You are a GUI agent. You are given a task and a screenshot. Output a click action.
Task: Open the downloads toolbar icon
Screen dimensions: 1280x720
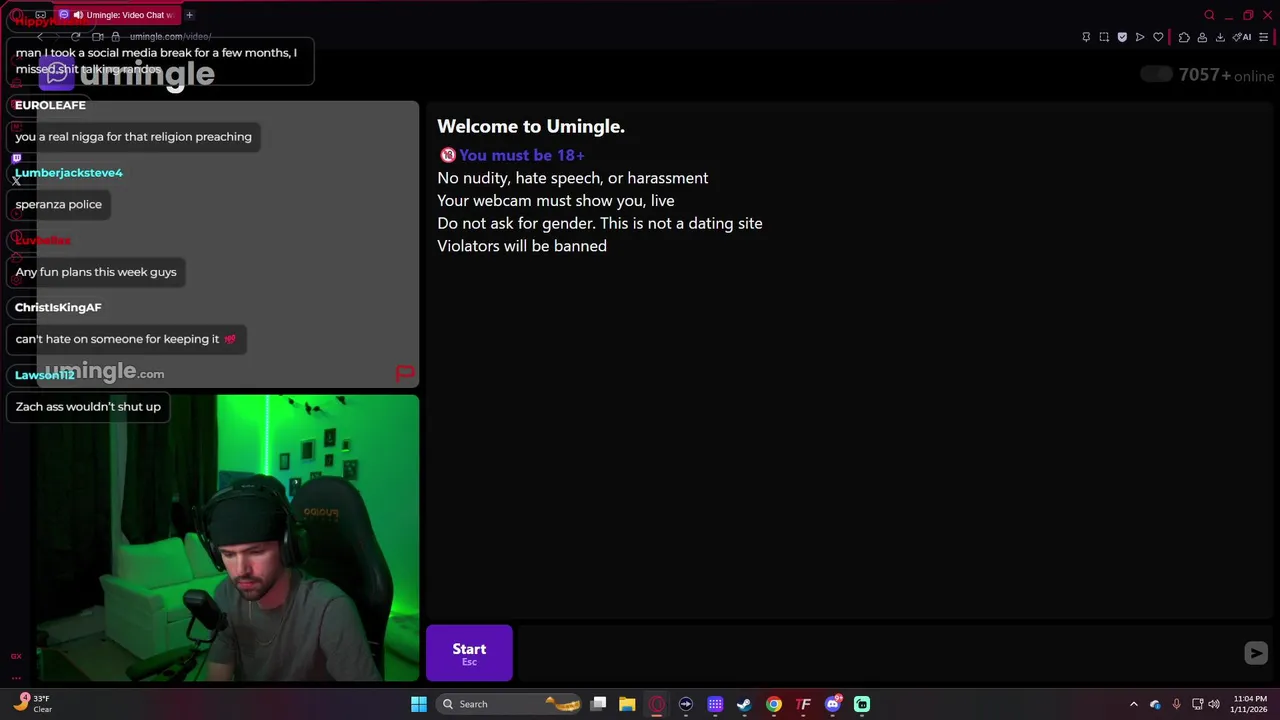point(1220,37)
